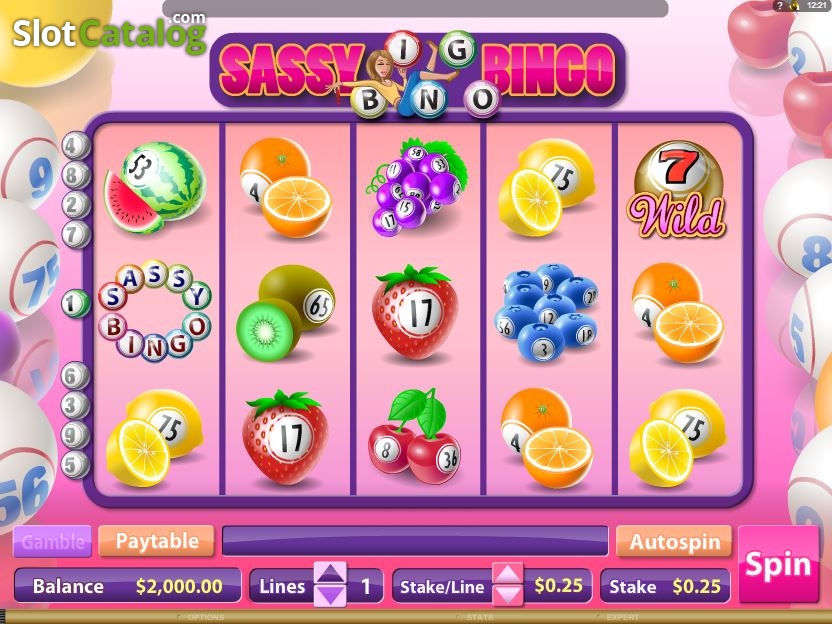
Task: Open the Stats tab
Action: tap(476, 618)
